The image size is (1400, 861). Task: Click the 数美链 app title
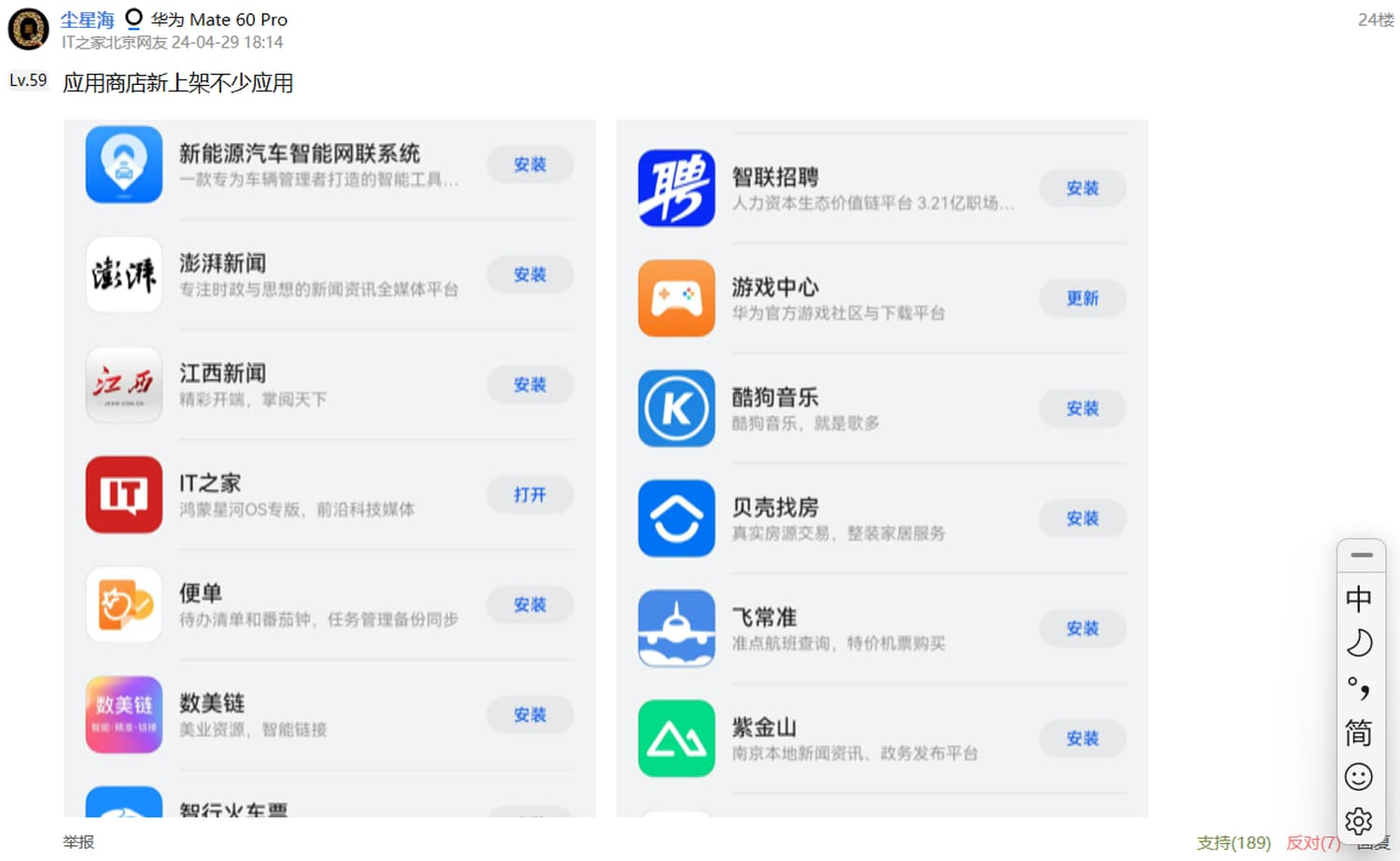click(212, 703)
